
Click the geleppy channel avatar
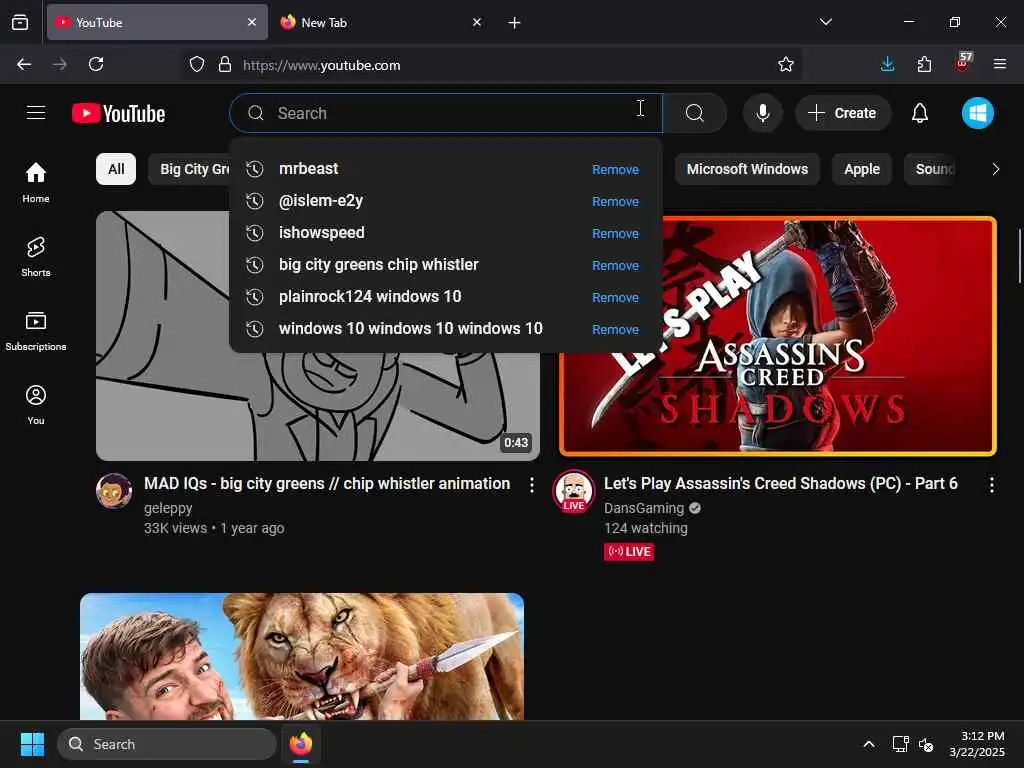tap(114, 490)
